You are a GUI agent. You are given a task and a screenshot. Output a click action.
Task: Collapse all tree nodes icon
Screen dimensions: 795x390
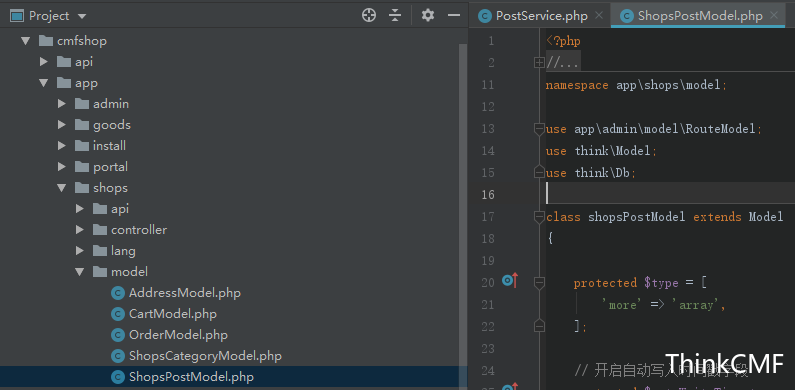click(395, 16)
